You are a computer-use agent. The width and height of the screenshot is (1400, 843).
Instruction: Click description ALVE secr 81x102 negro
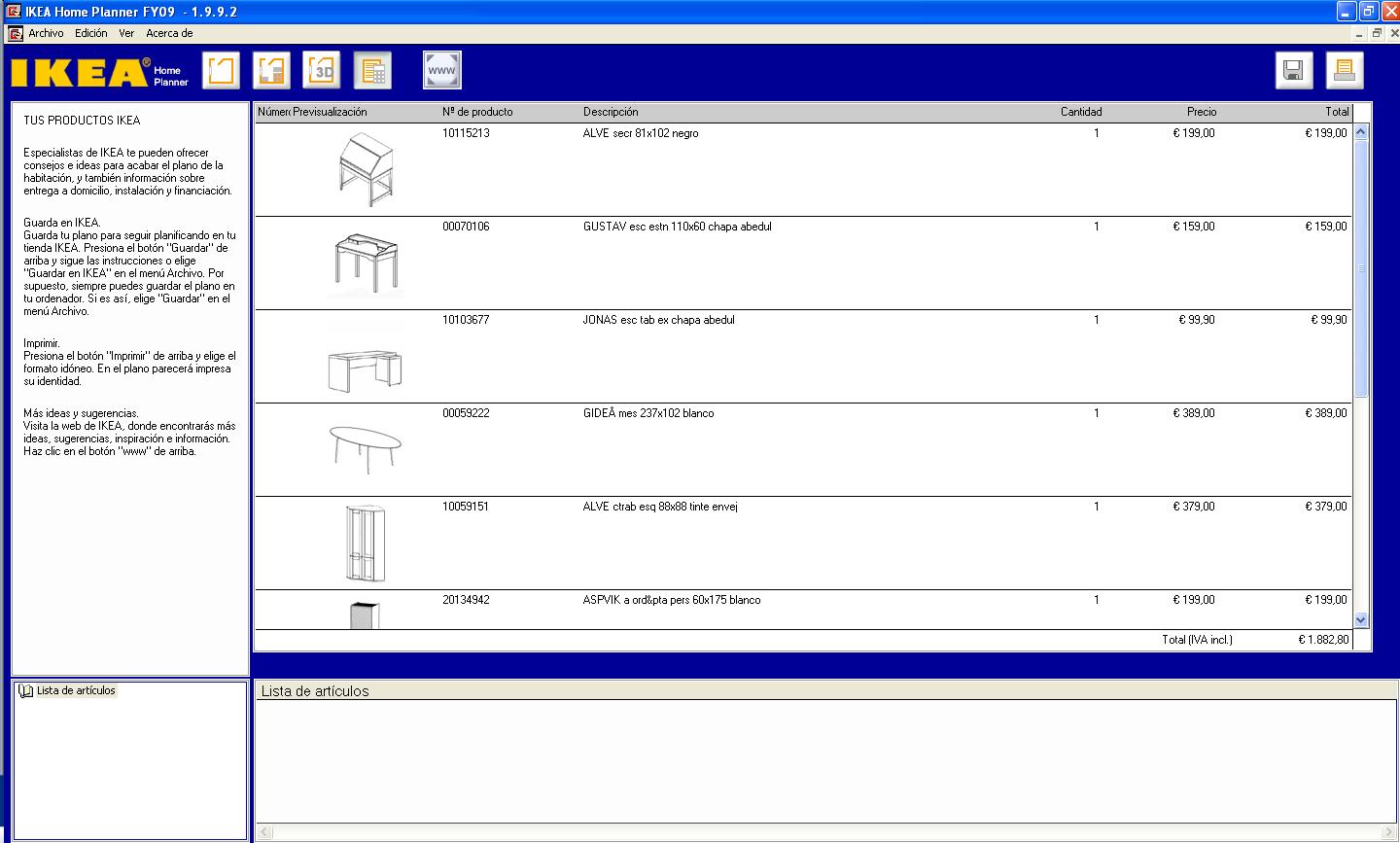point(641,133)
